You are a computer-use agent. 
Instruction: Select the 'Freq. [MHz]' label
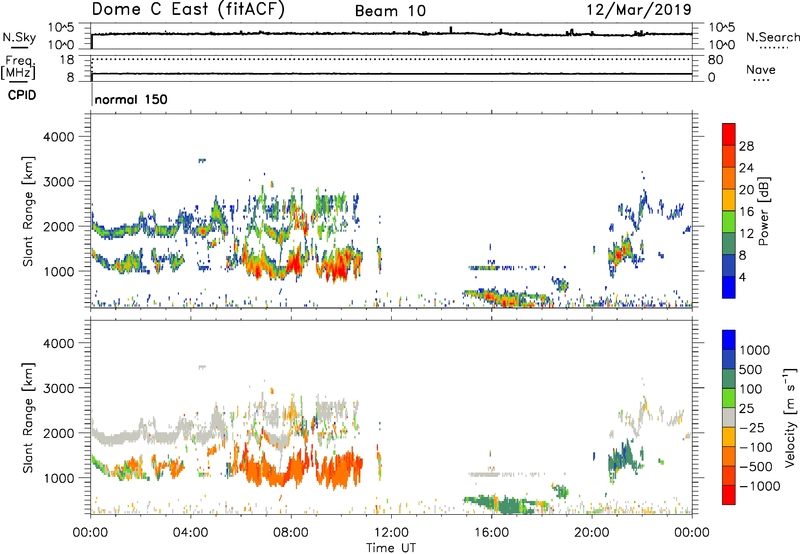(18, 67)
